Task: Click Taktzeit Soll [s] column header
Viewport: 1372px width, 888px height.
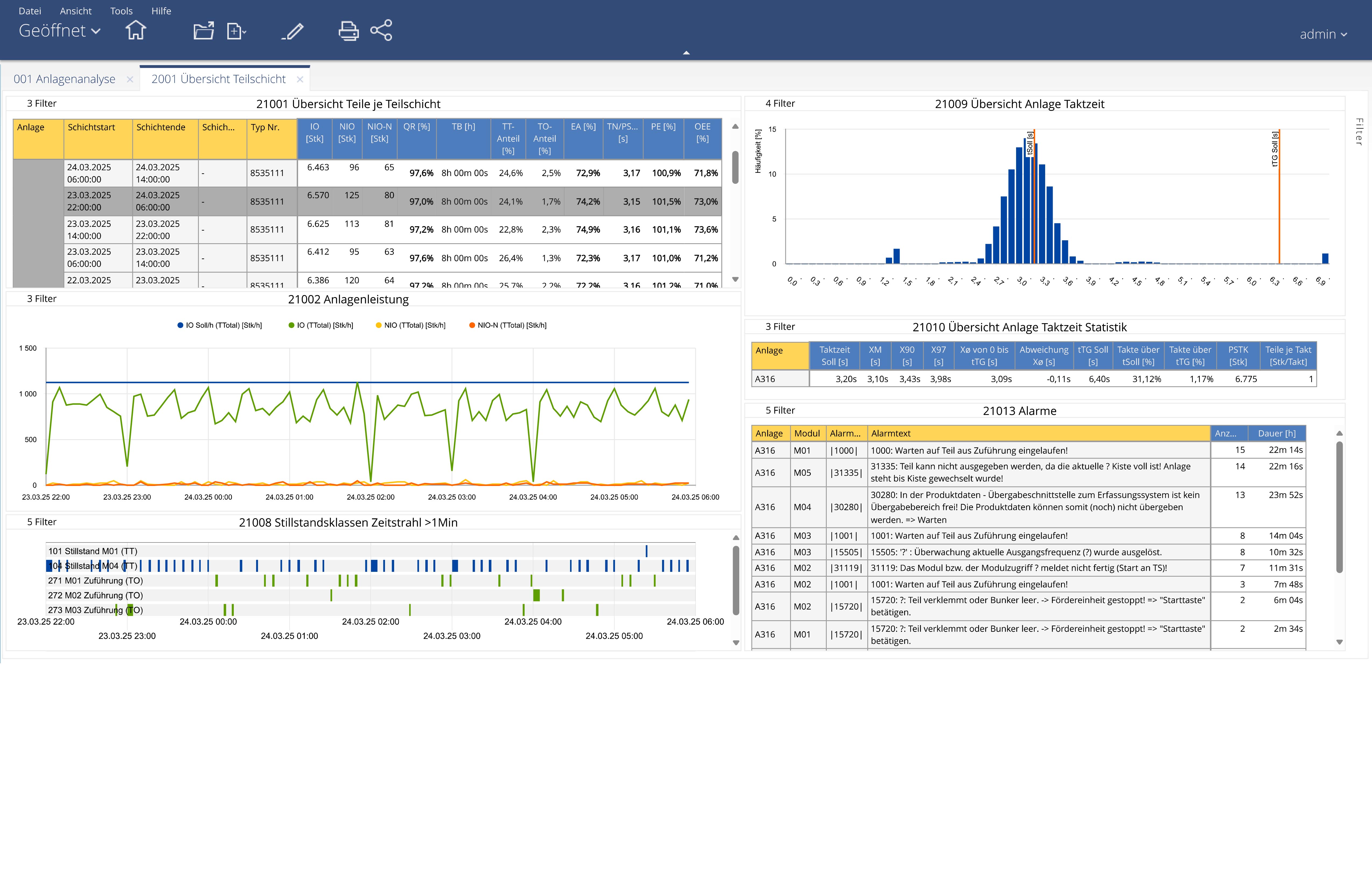Action: click(x=834, y=356)
